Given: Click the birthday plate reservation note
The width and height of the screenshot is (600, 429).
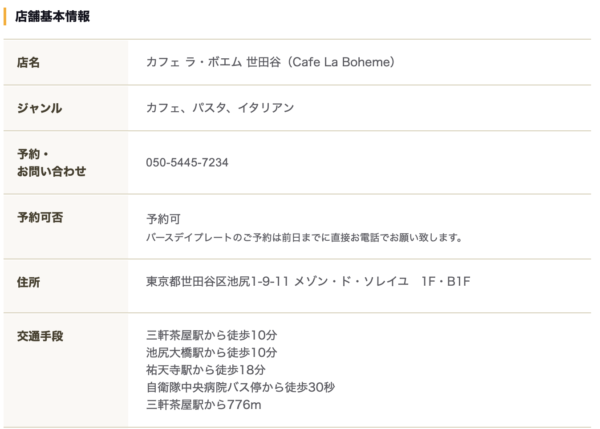Looking at the screenshot, I should pos(304,238).
